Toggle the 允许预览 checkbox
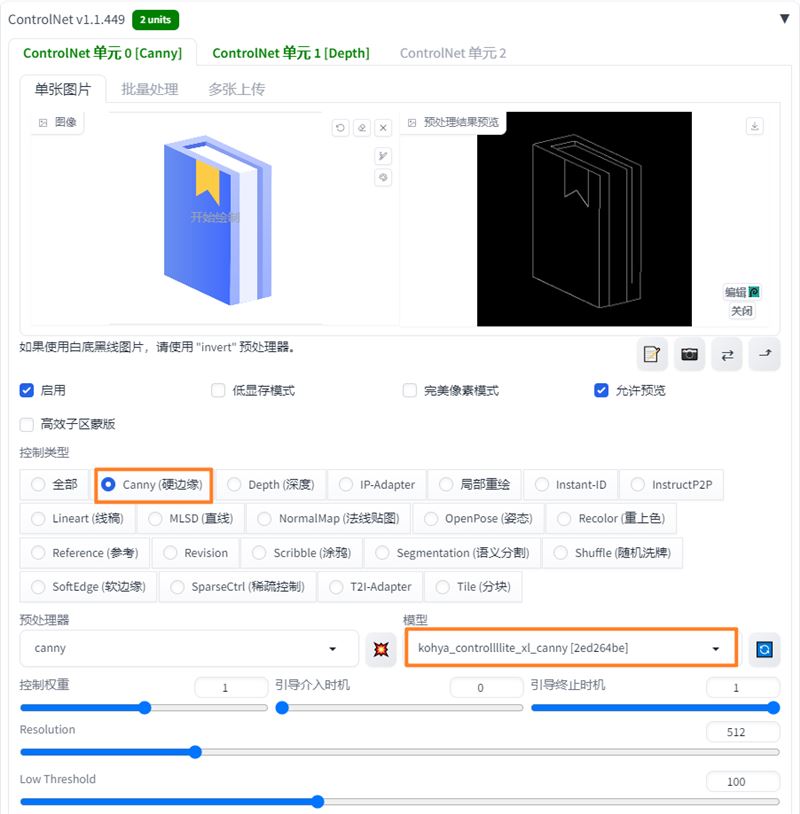The width and height of the screenshot is (800, 814). click(x=601, y=390)
